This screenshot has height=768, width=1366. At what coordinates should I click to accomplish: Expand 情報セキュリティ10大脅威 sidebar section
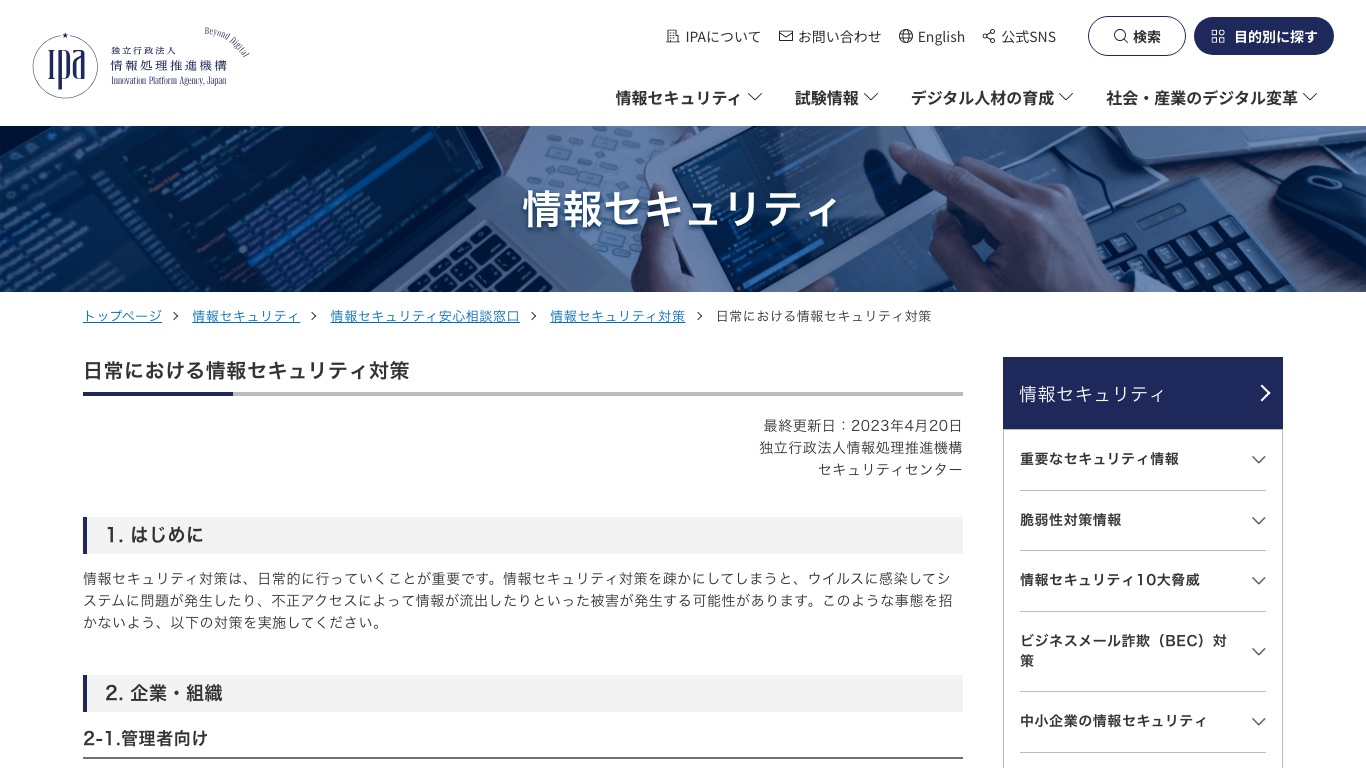coord(1143,581)
